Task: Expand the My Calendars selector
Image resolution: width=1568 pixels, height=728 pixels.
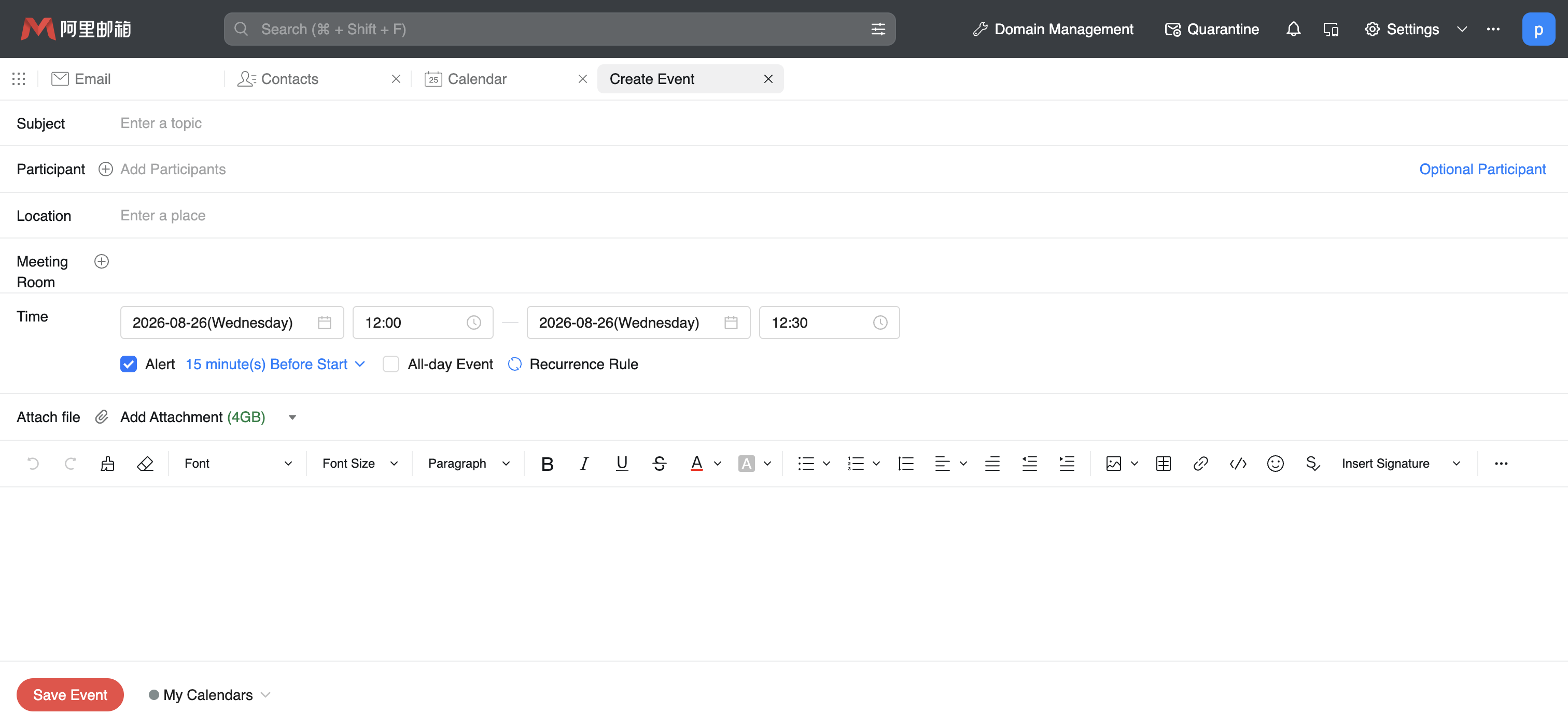Action: tap(209, 694)
